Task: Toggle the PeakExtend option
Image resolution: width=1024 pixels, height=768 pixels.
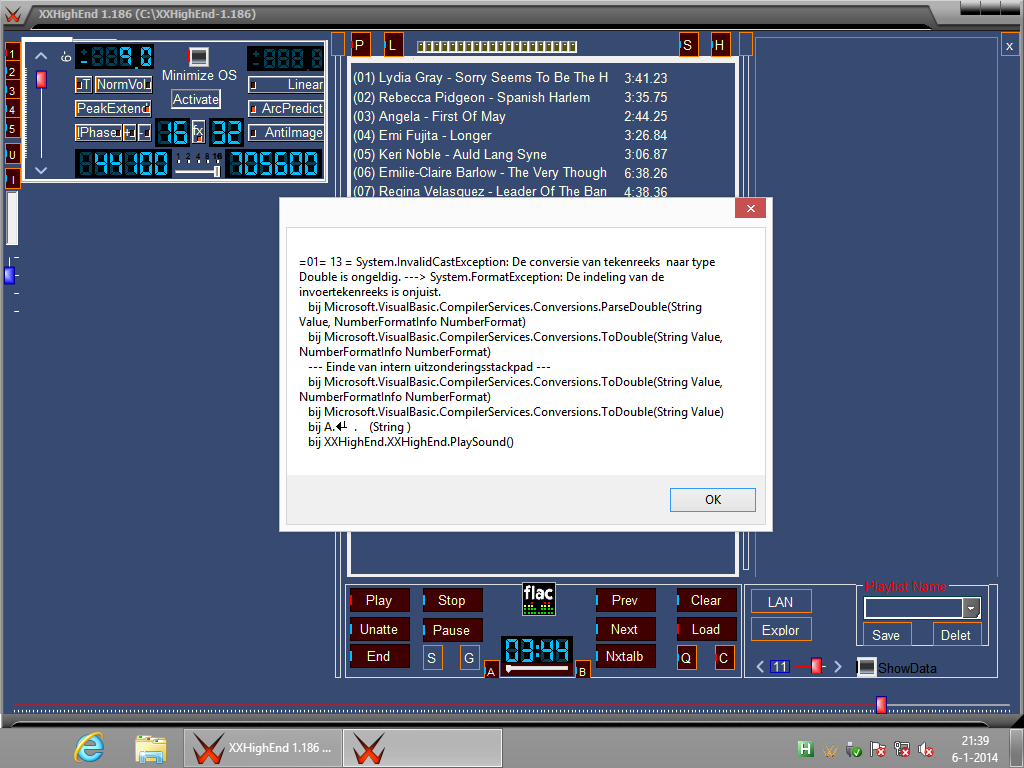Action: (113, 108)
